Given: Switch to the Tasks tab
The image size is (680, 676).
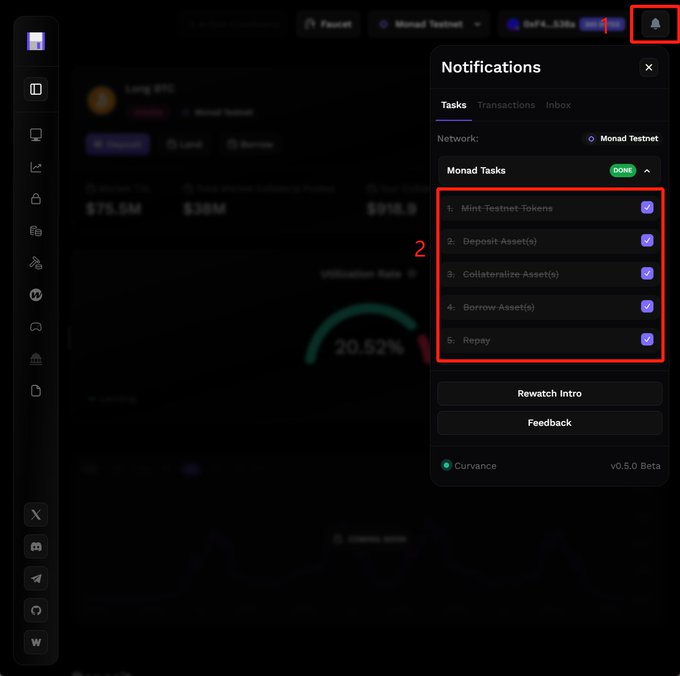Looking at the screenshot, I should pyautogui.click(x=453, y=105).
